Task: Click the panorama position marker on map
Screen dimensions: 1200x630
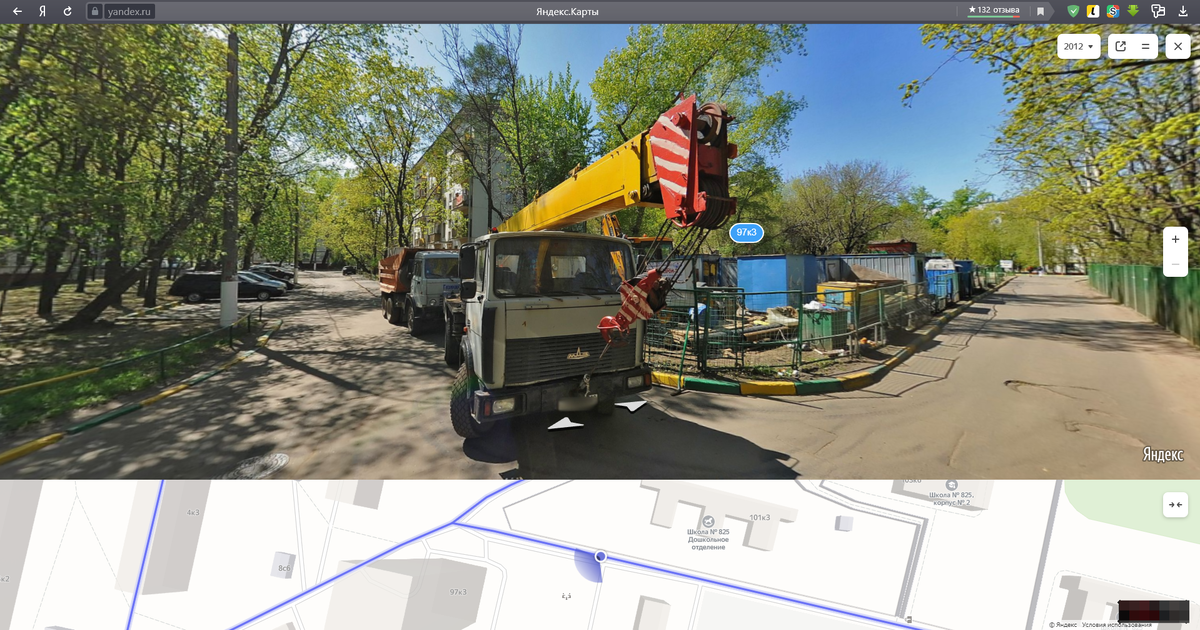Action: (x=600, y=556)
